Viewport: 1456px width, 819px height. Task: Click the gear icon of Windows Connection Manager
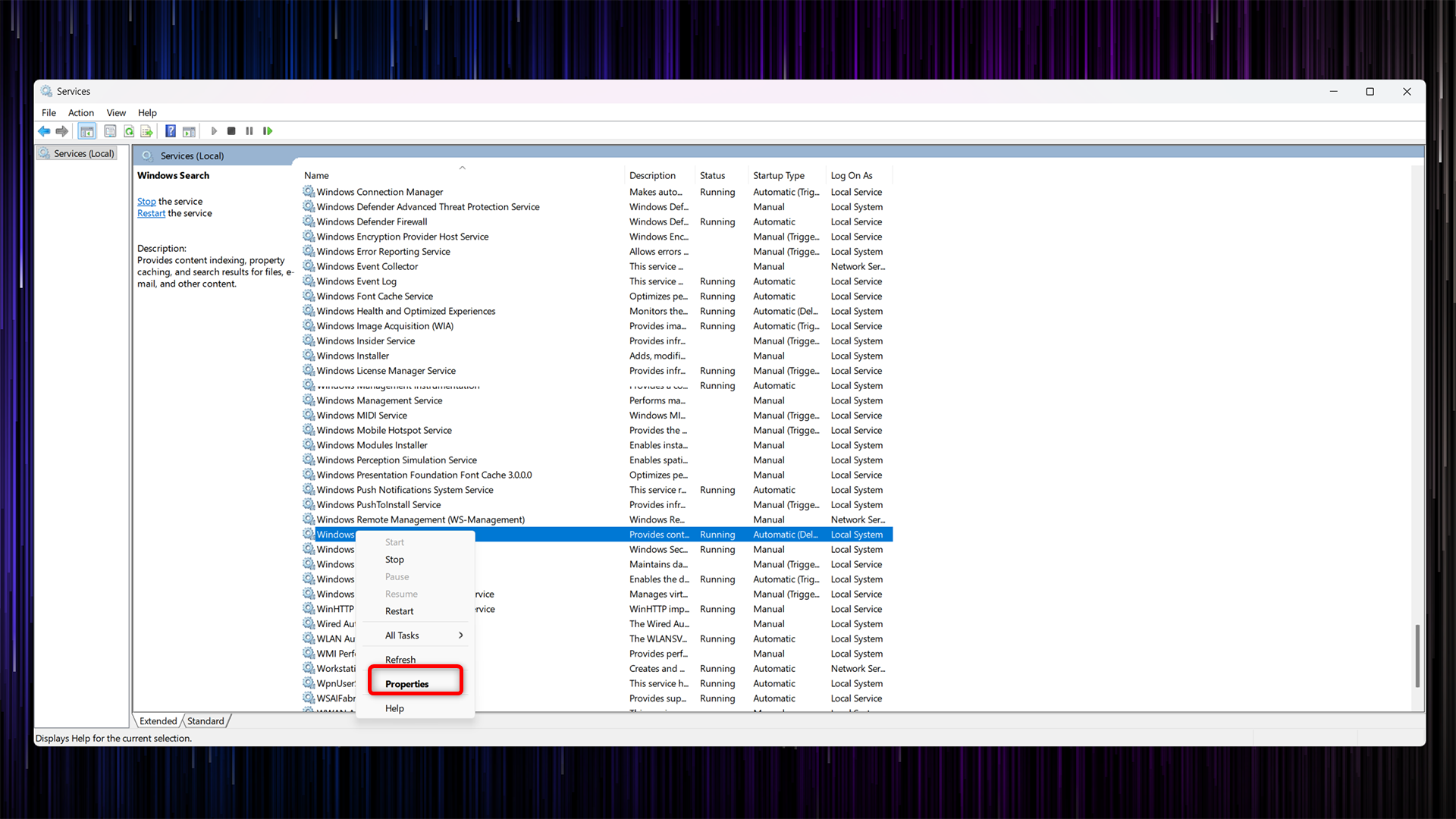309,192
